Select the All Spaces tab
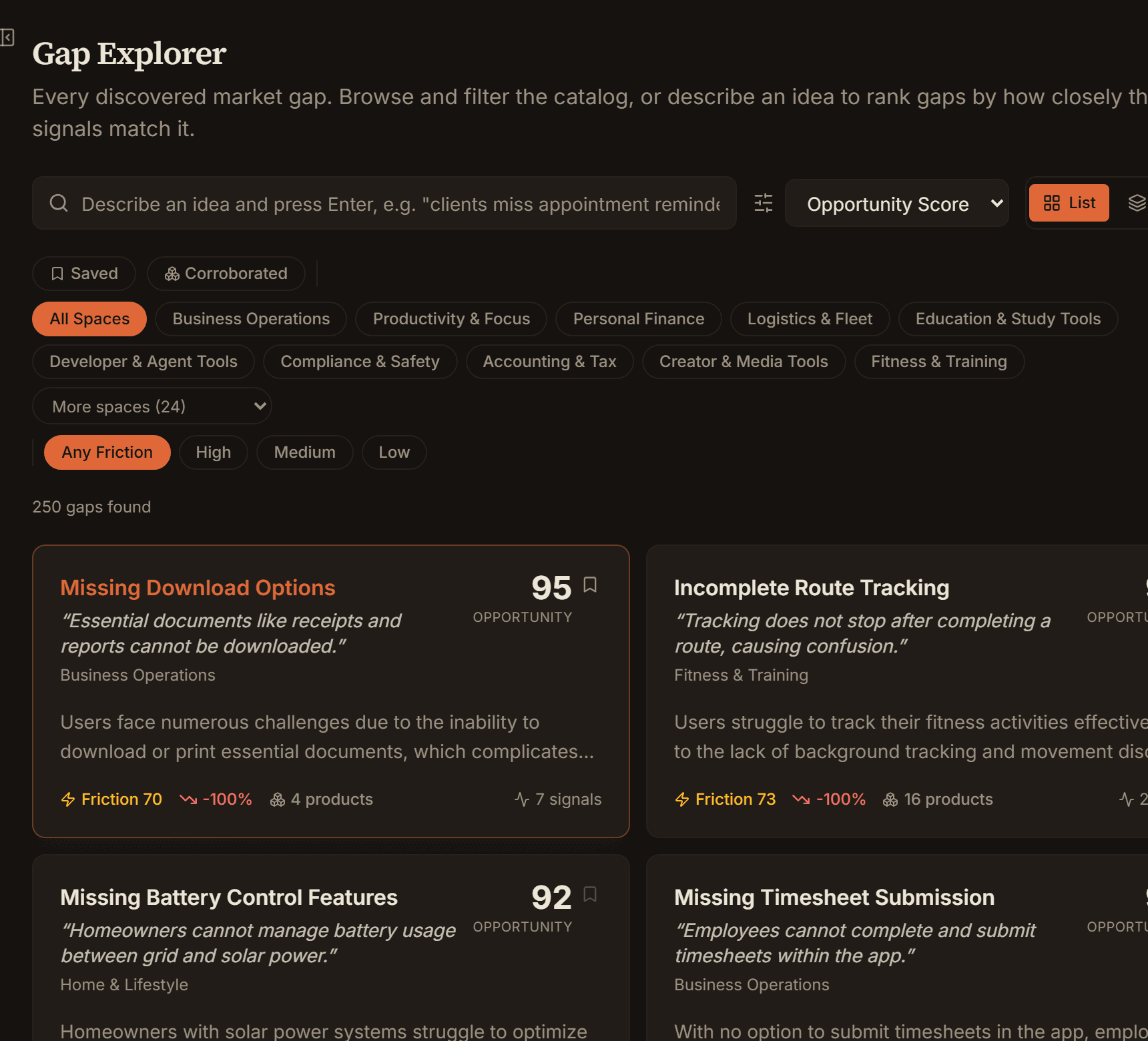 [89, 319]
